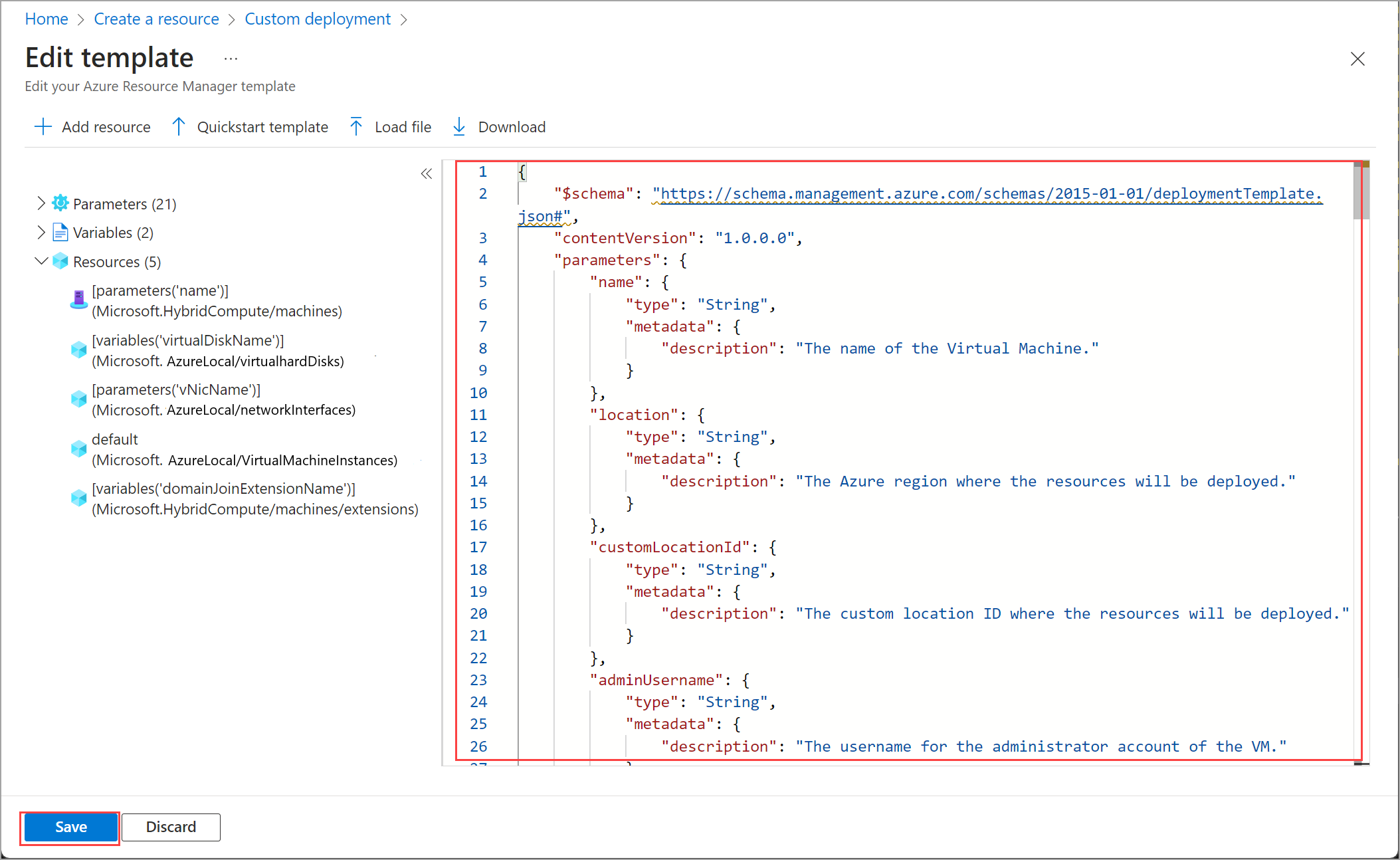Discard the template changes
Viewport: 1400px width, 860px height.
point(171,827)
